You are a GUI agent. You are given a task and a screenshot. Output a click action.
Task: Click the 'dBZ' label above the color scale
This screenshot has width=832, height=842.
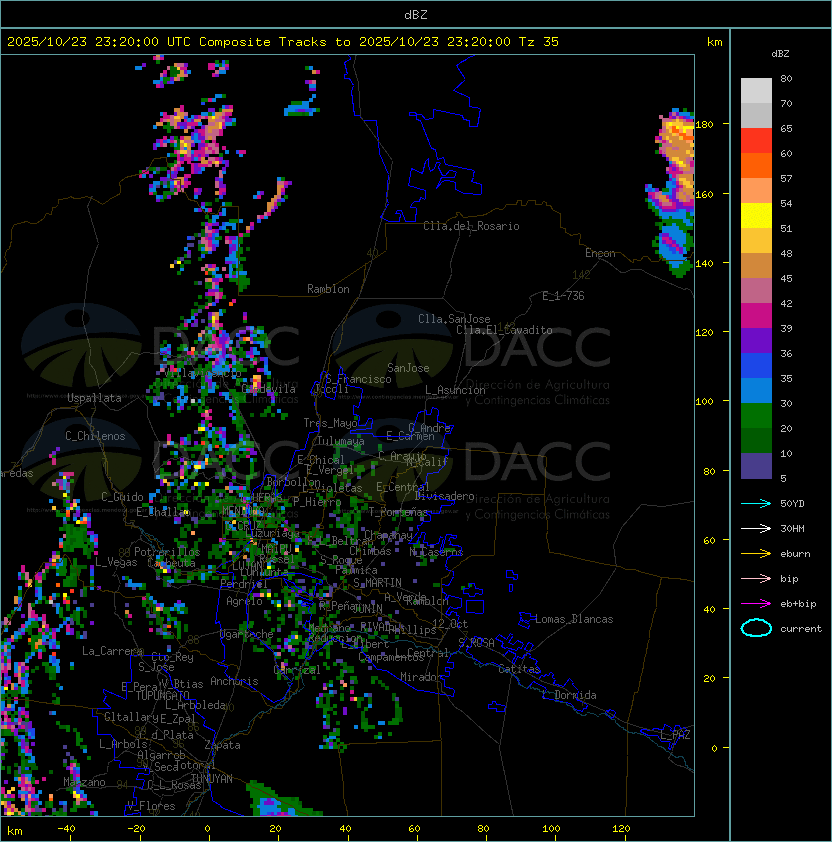point(780,54)
